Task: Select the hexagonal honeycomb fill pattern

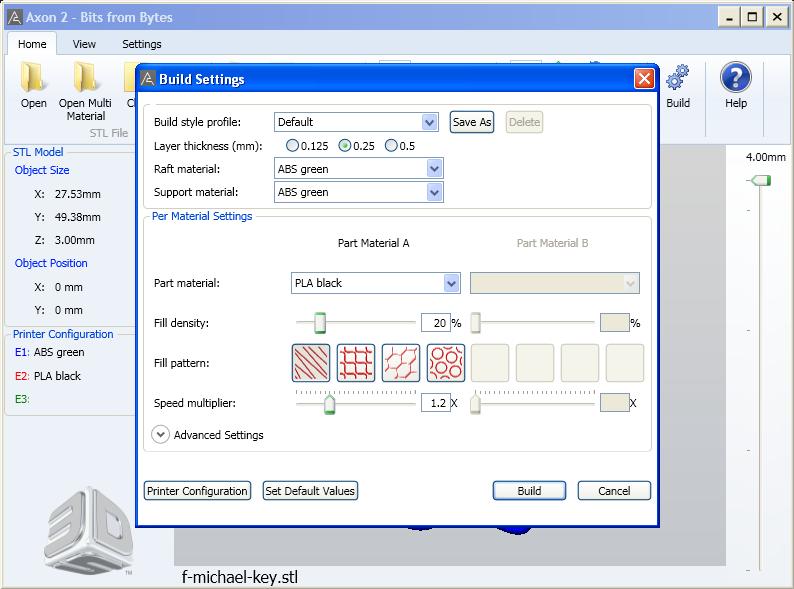Action: pyautogui.click(x=401, y=363)
